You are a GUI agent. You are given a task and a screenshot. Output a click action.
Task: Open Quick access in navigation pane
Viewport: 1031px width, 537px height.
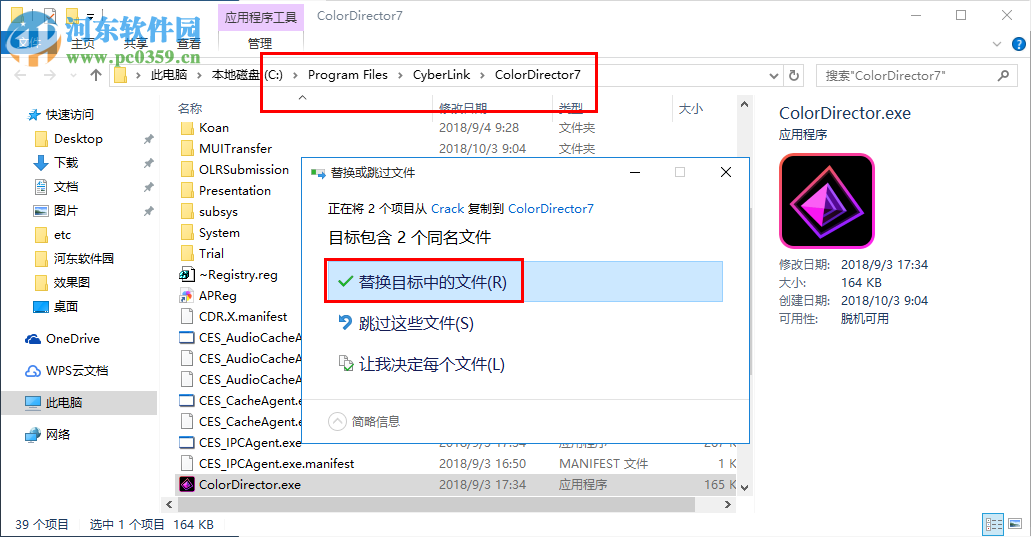[70, 114]
